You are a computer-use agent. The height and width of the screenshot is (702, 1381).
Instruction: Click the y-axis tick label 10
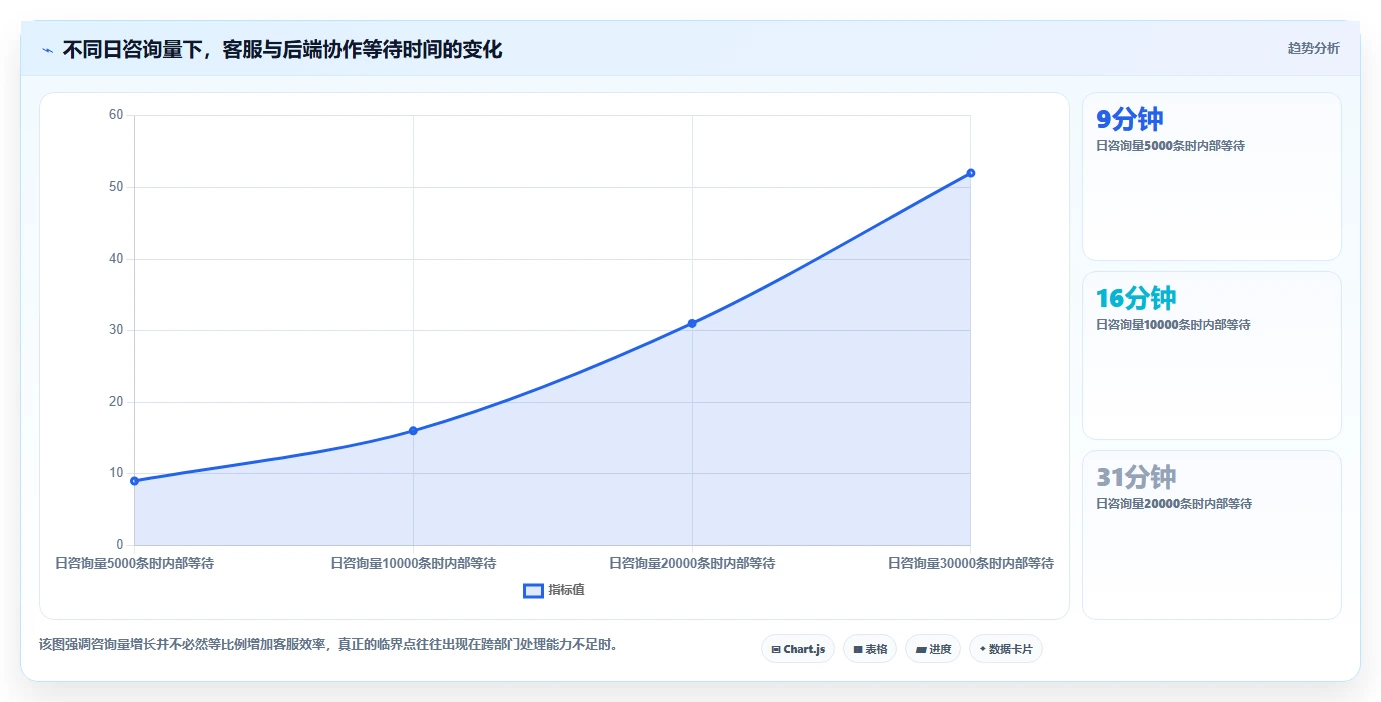coord(116,473)
